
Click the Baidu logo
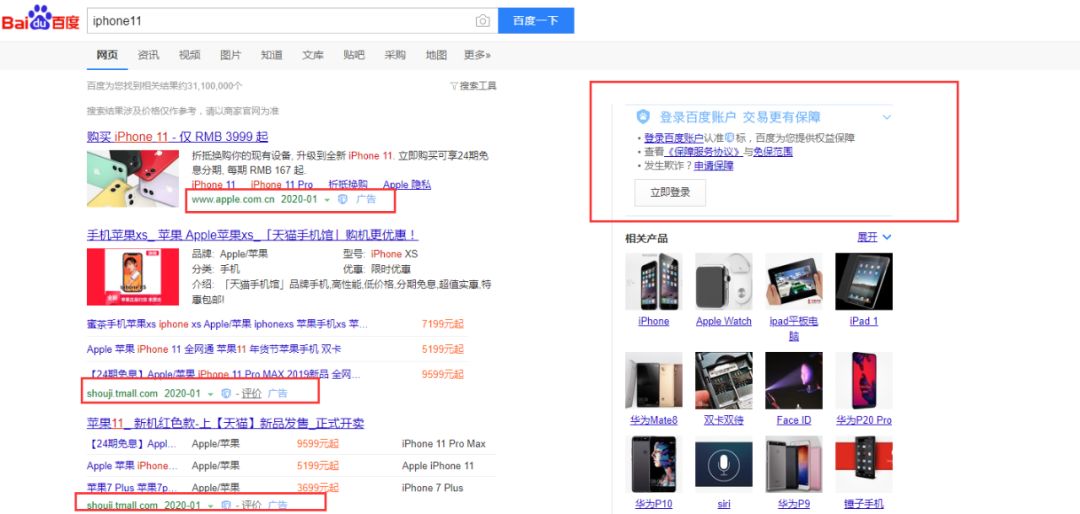41,19
